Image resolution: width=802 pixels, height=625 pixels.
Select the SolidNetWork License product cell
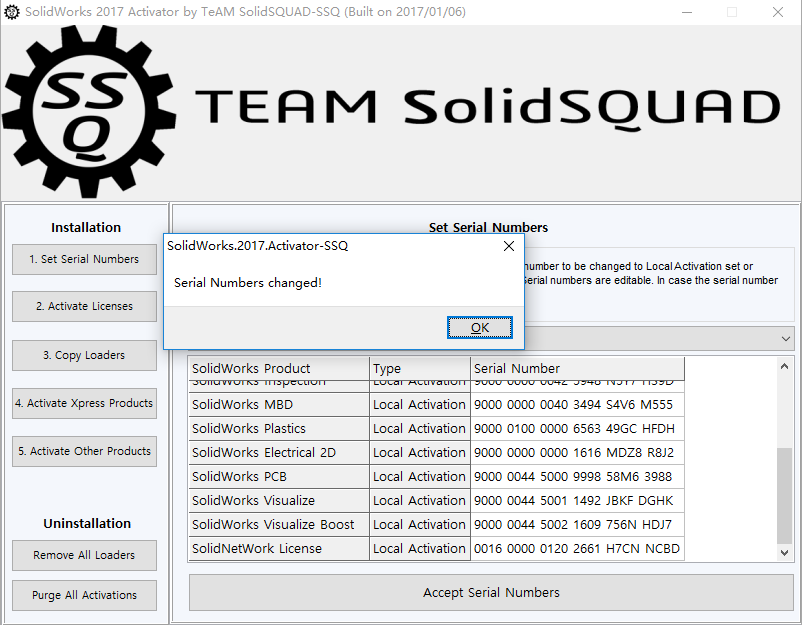point(279,549)
